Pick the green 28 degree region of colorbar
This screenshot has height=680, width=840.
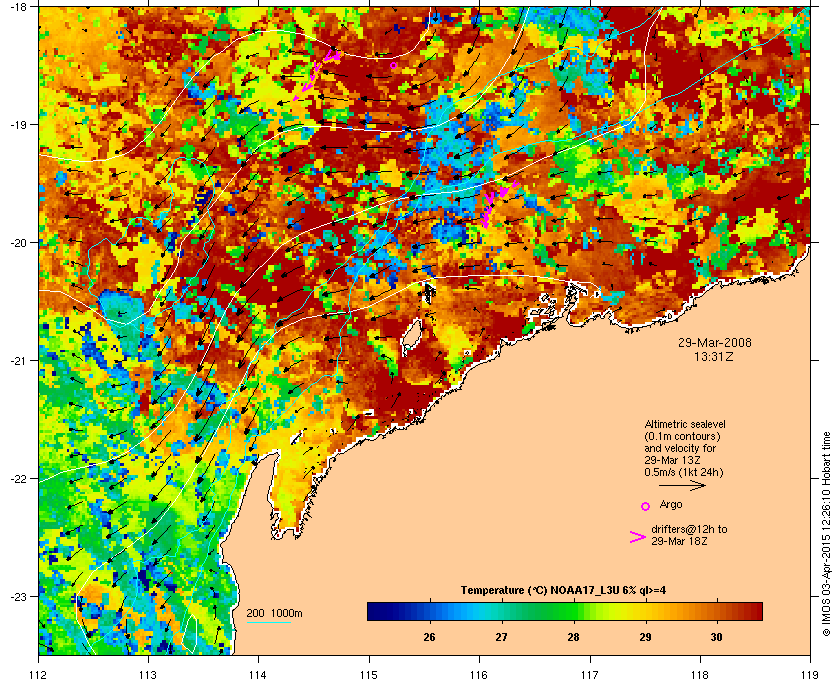[x=573, y=611]
